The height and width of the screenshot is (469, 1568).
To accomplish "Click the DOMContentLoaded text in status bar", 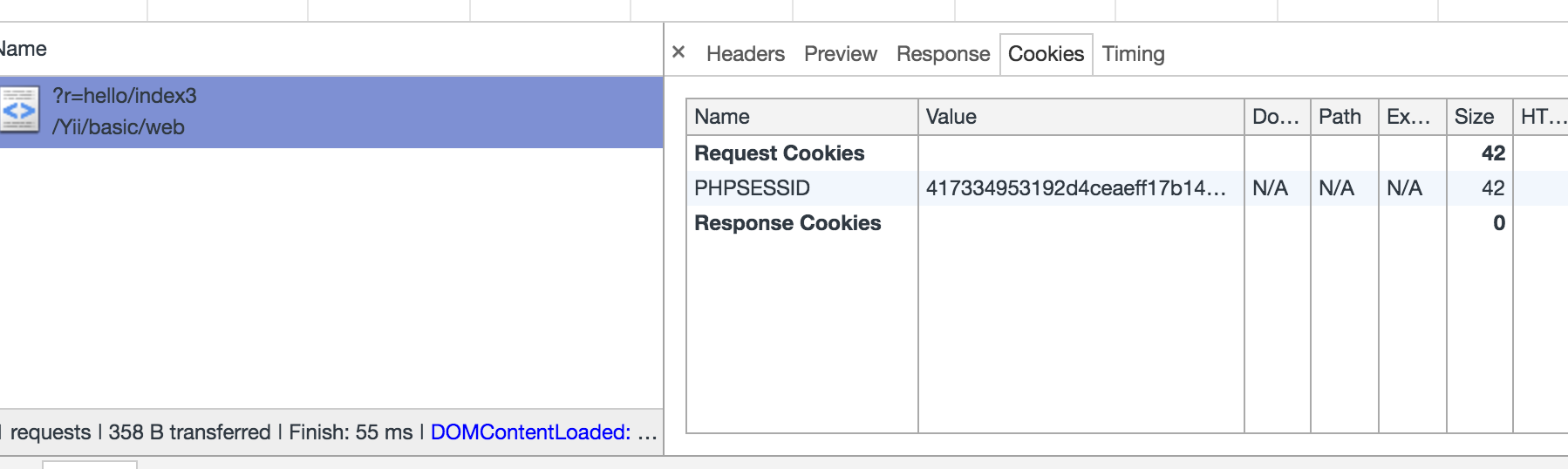I will click(530, 432).
